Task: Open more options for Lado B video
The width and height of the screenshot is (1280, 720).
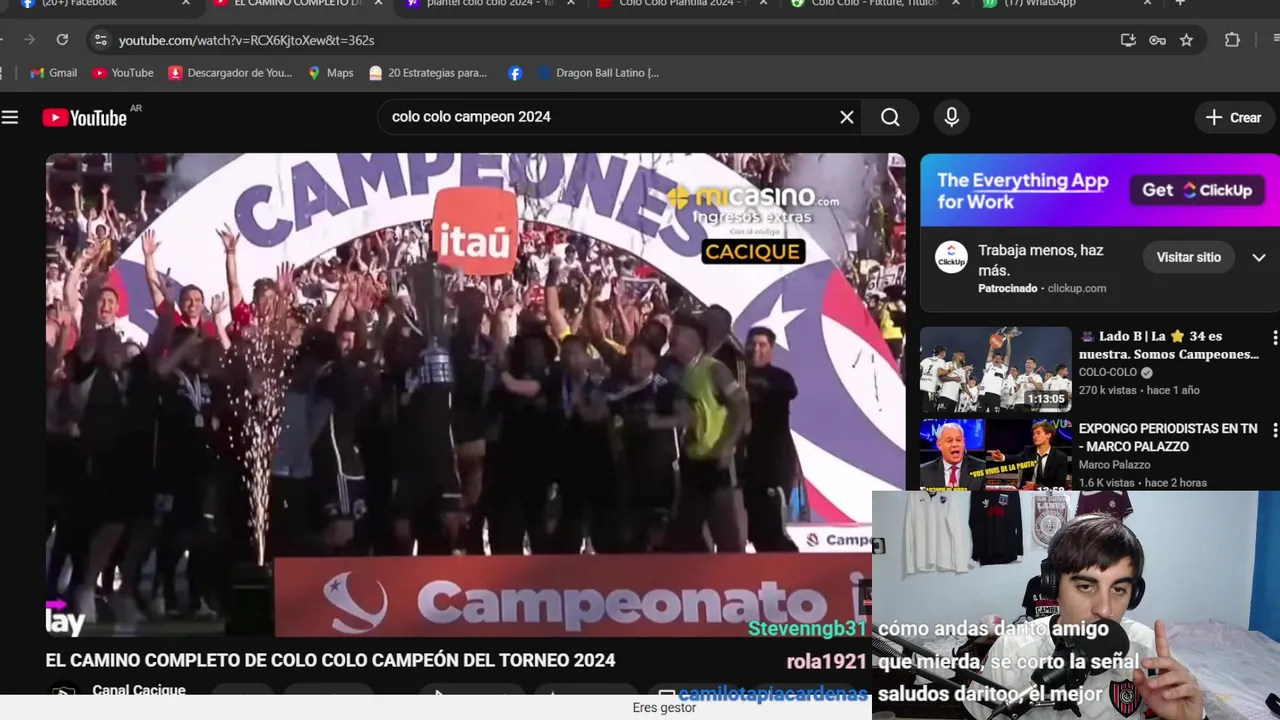Action: coord(1274,338)
